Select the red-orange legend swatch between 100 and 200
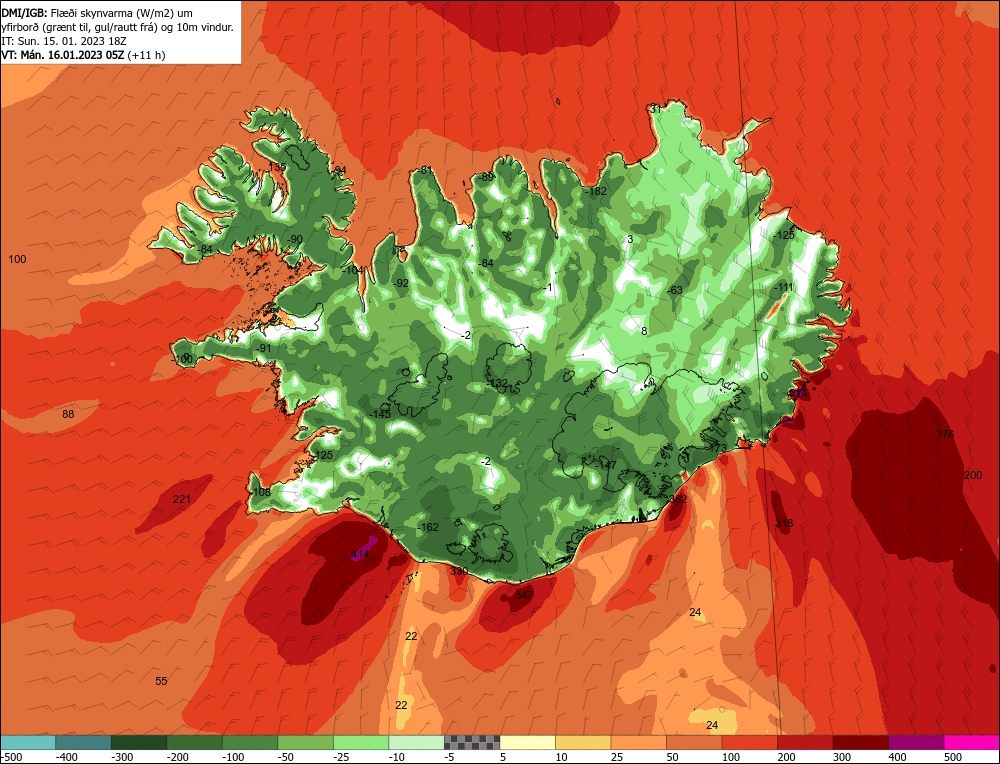Viewport: 1000px width, 764px height. click(x=749, y=742)
